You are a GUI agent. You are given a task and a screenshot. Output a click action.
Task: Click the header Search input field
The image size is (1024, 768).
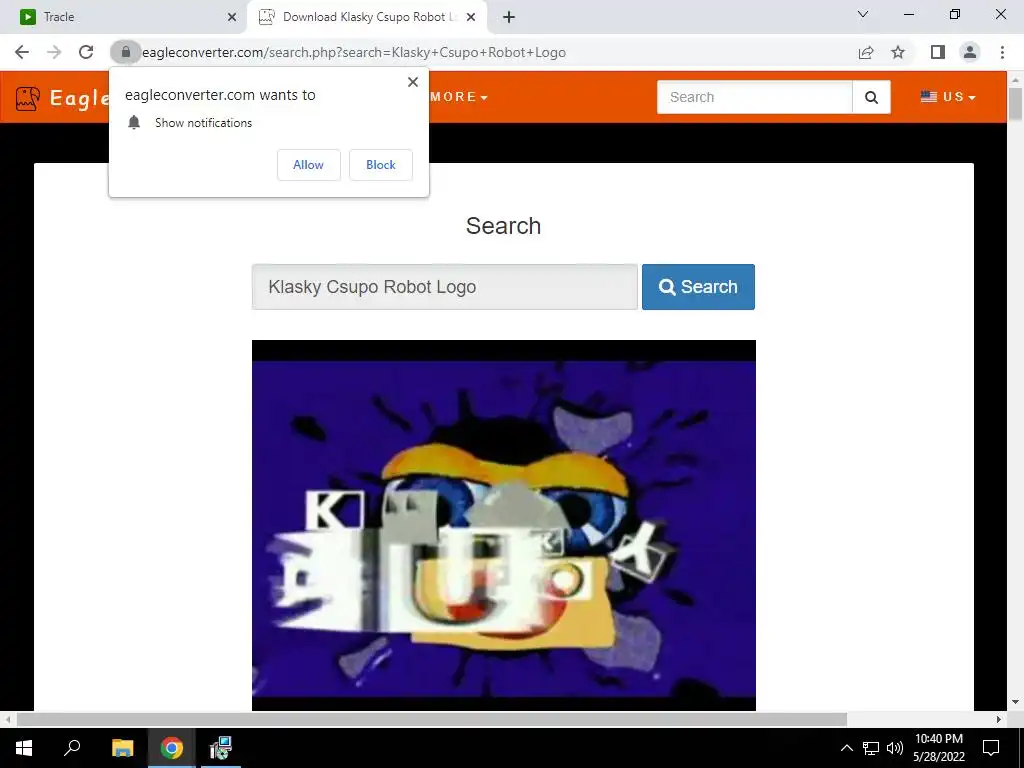754,97
